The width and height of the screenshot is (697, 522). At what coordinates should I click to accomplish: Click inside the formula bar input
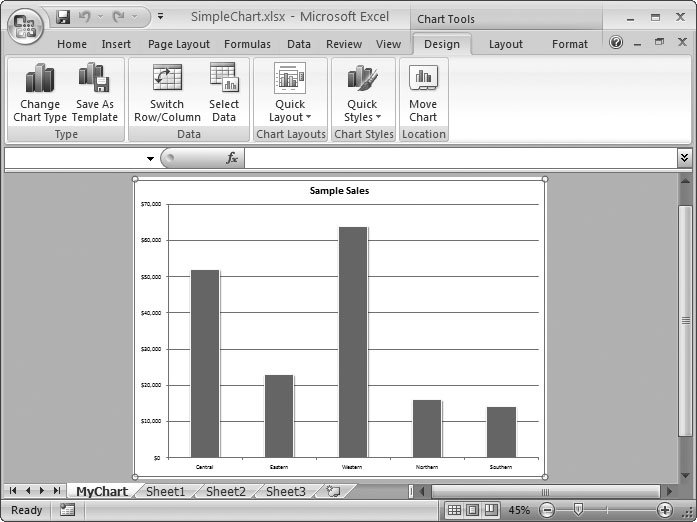pyautogui.click(x=461, y=158)
